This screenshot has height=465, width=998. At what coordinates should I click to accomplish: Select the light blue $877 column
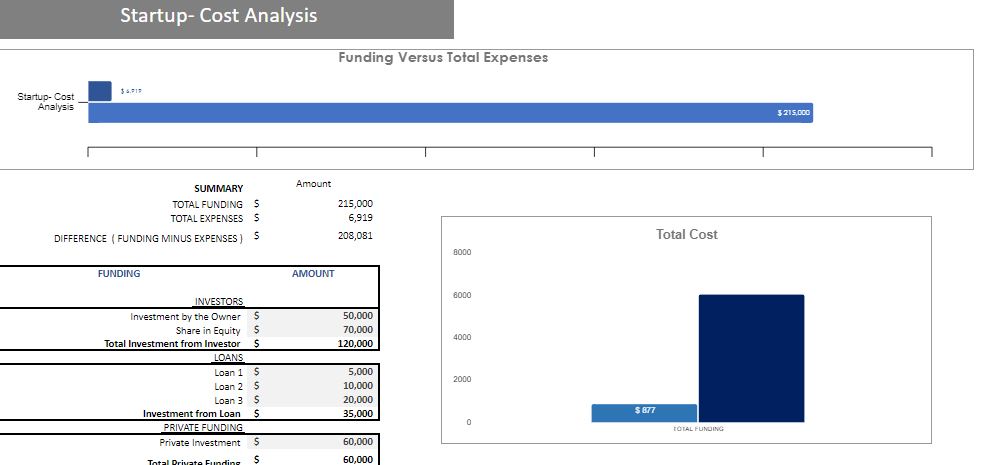coord(644,413)
